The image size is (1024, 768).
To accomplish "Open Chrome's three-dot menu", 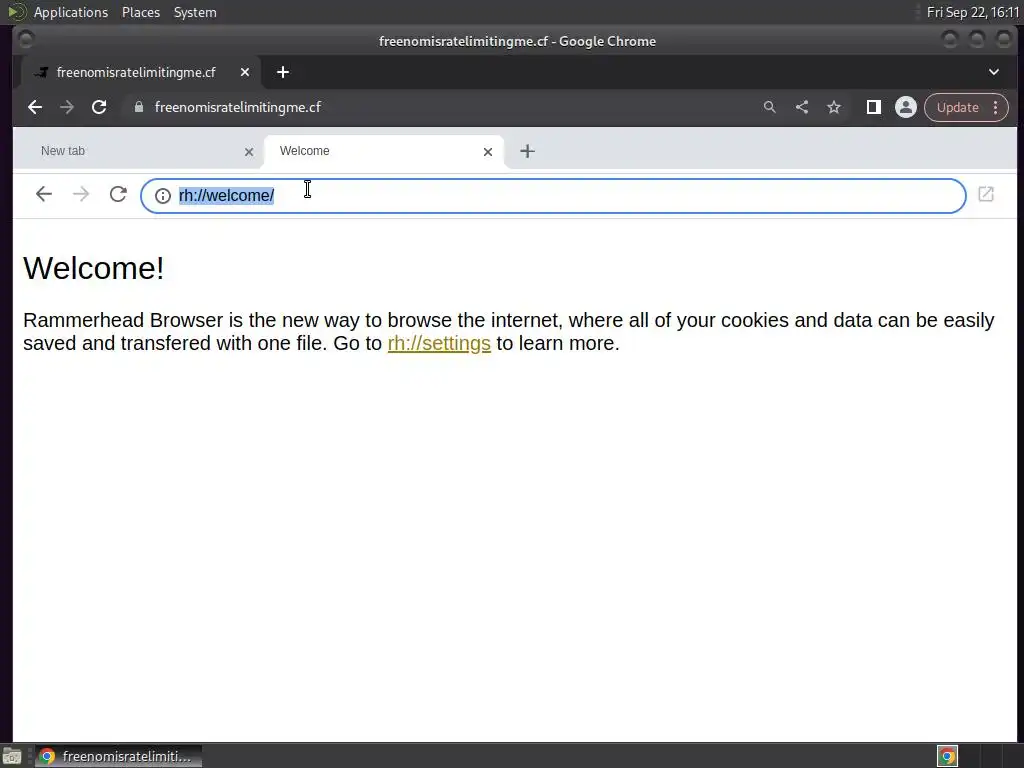I will (x=996, y=107).
